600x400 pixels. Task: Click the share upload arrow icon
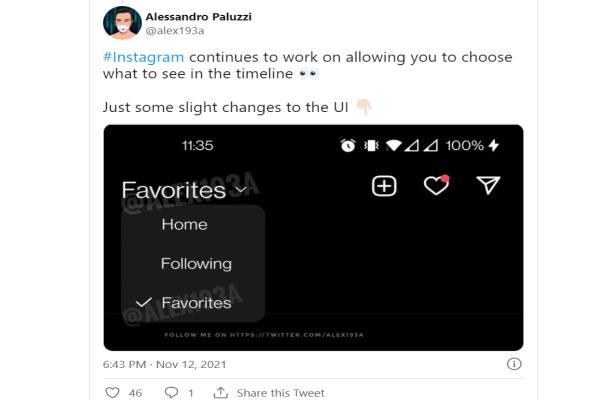point(220,392)
